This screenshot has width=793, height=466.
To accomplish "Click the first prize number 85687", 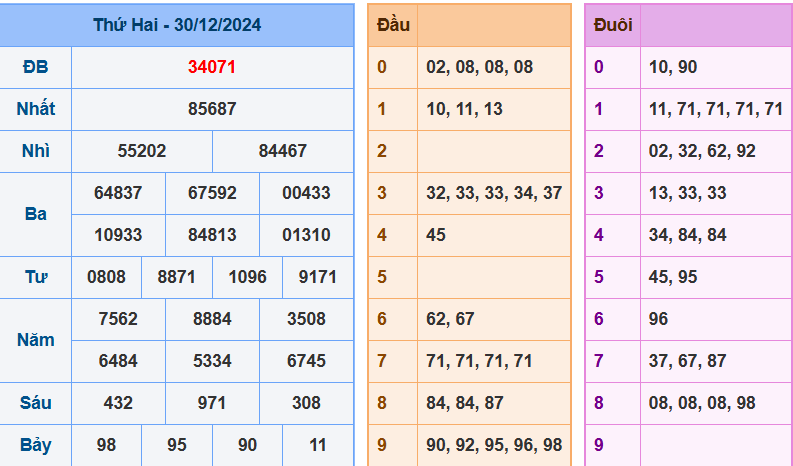I will [212, 109].
